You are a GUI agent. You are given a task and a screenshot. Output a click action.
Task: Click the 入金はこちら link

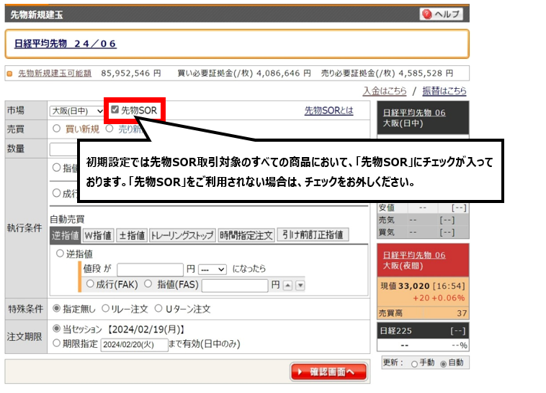pos(384,91)
